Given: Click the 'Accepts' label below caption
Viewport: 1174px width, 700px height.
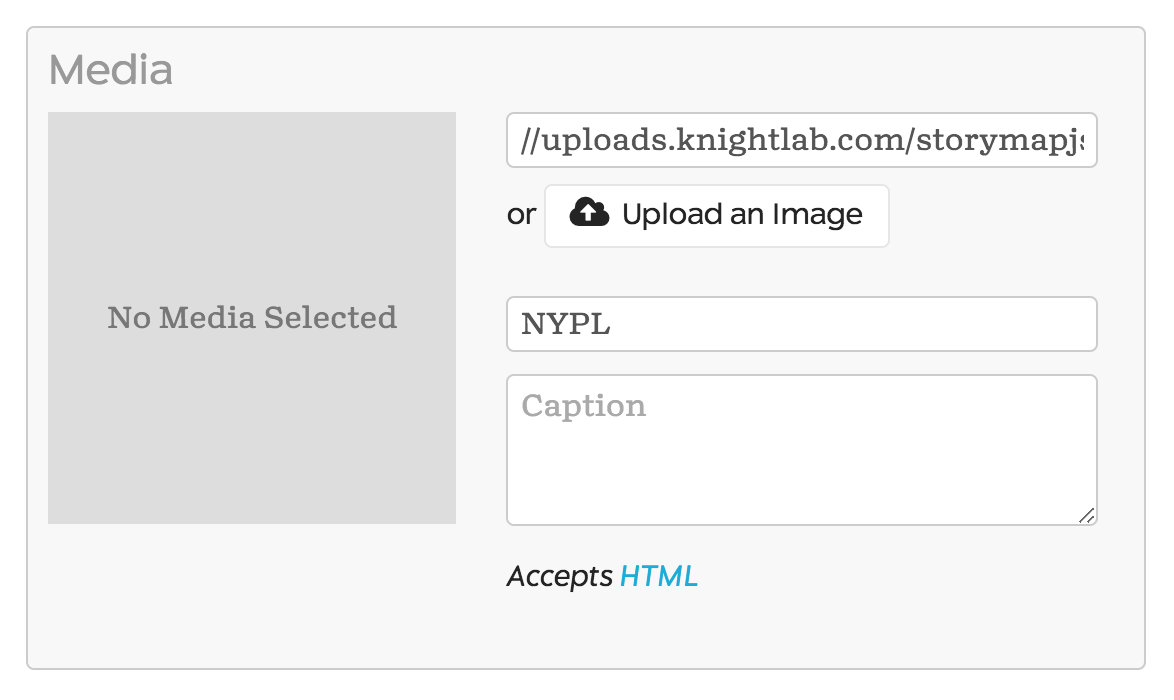Looking at the screenshot, I should [559, 576].
